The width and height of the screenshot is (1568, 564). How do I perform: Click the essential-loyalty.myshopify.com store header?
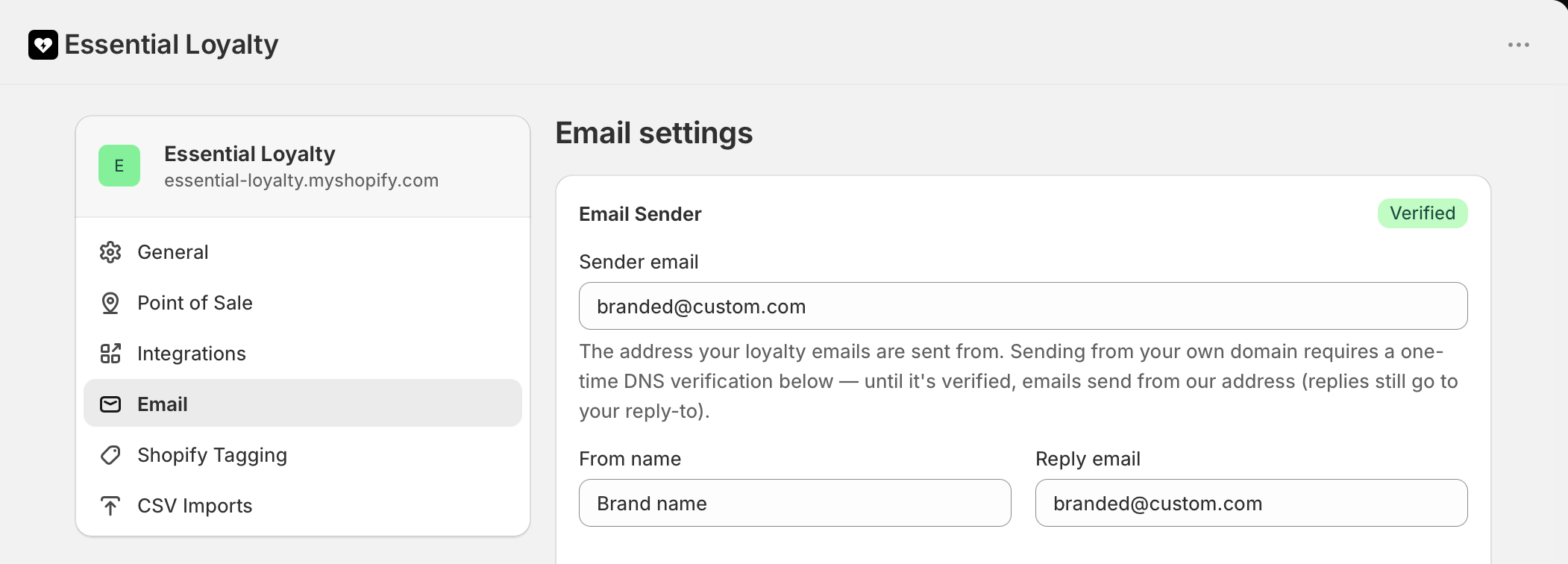click(x=303, y=166)
